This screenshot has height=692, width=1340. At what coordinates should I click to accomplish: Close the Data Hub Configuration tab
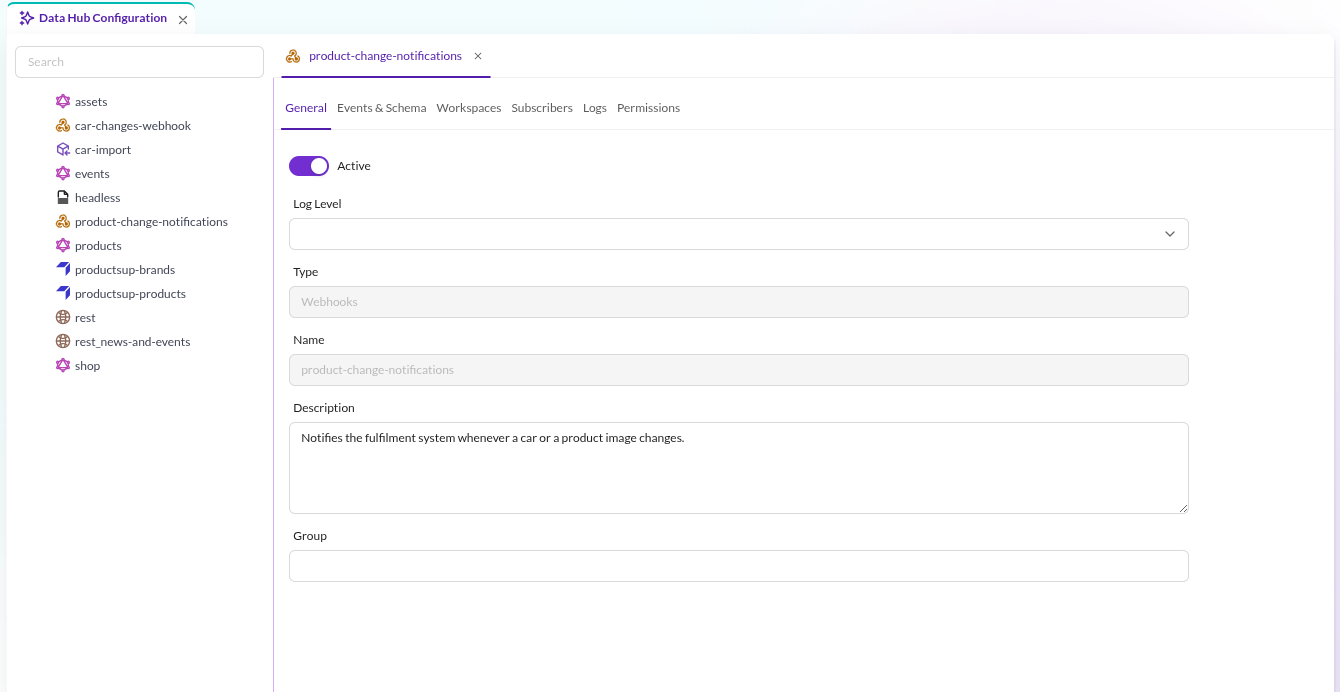click(x=183, y=20)
